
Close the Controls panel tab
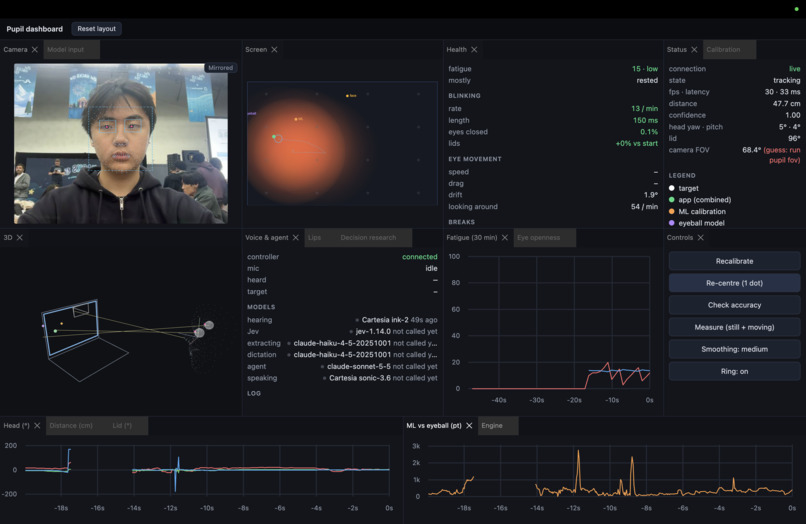pos(701,238)
